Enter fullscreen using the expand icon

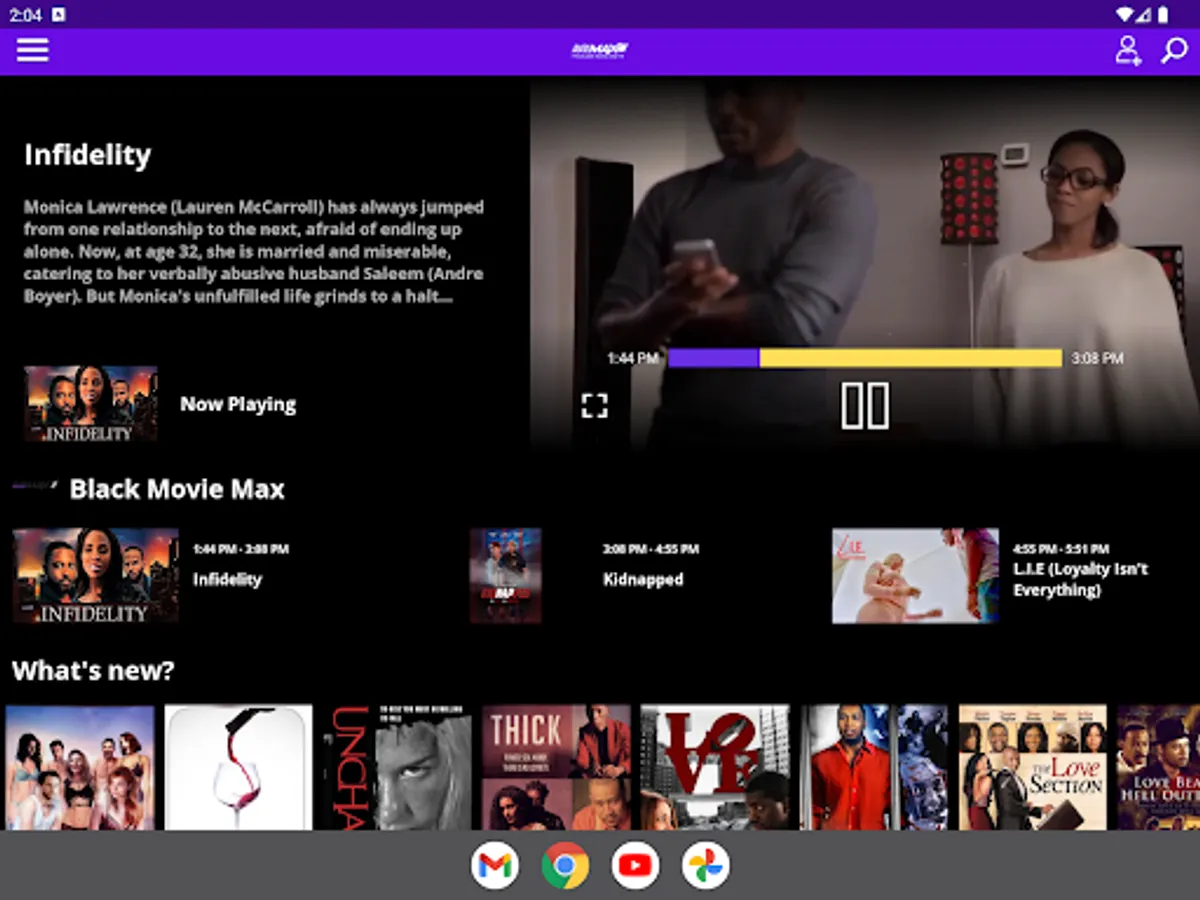coord(595,405)
